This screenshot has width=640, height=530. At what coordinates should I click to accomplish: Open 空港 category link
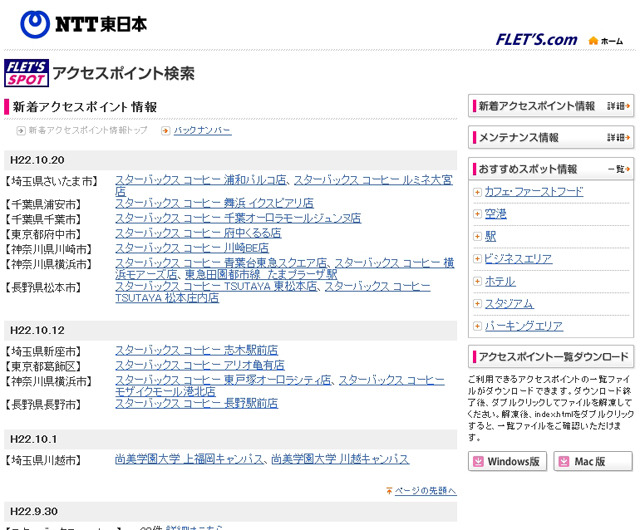(x=496, y=214)
